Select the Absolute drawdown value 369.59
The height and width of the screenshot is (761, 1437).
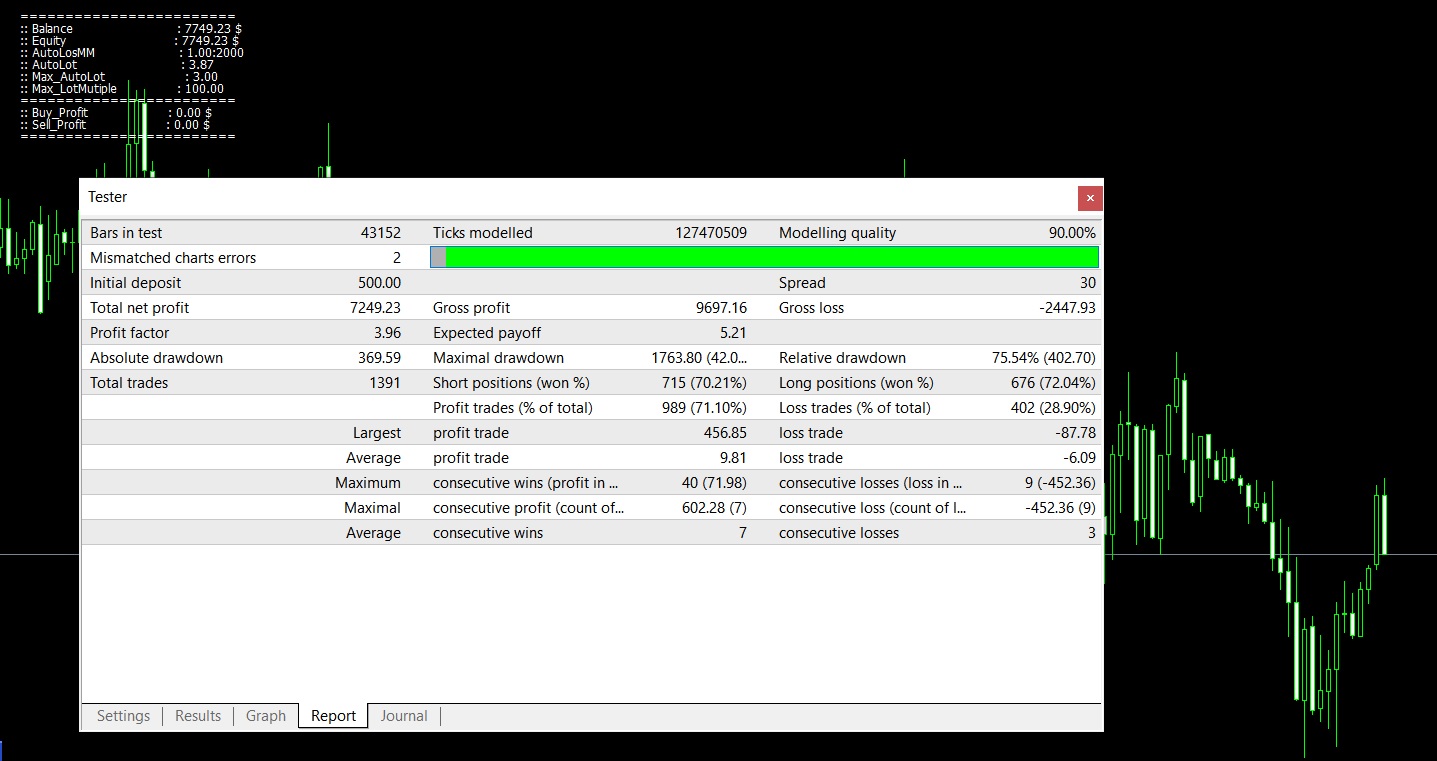point(379,358)
